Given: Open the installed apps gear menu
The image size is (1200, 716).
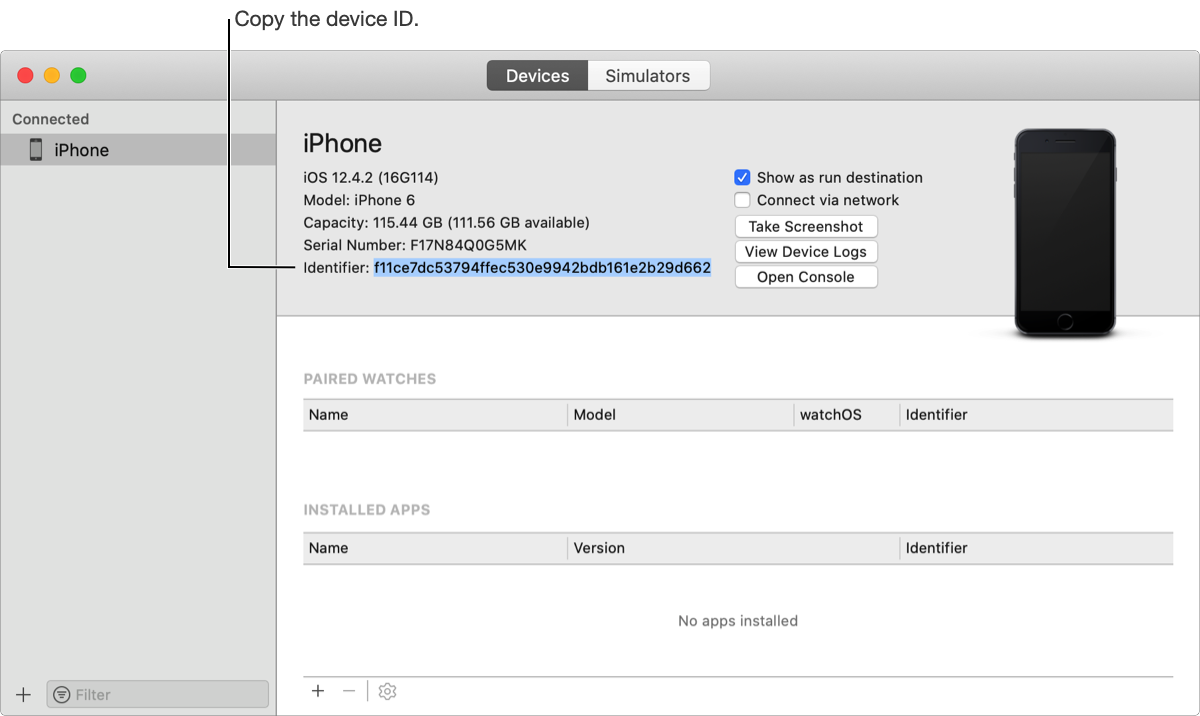Looking at the screenshot, I should point(388,691).
